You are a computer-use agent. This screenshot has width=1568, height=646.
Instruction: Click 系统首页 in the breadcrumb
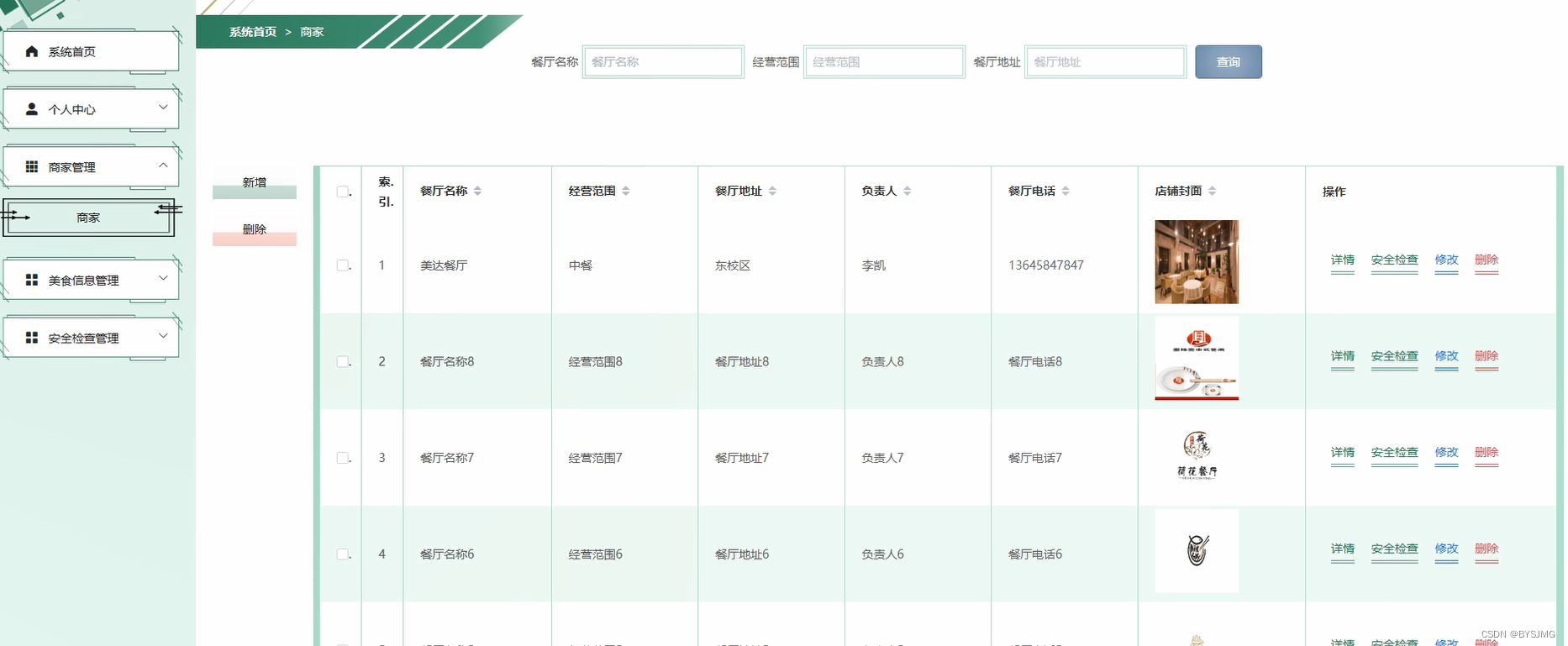[253, 32]
